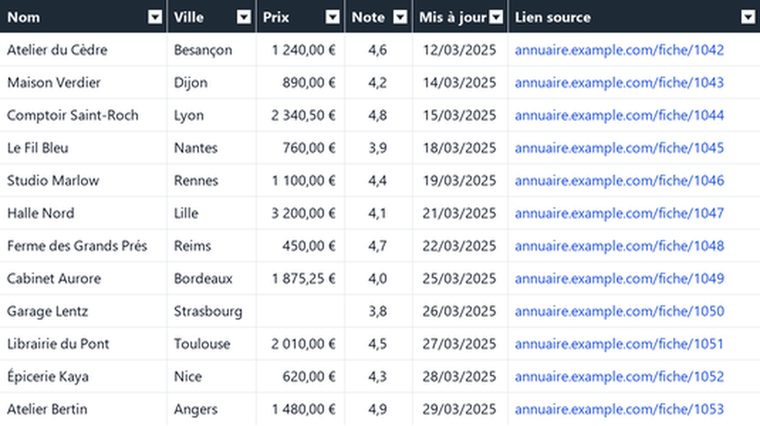760x426 pixels.
Task: Open the Nom column filter dropdown
Action: coord(155,17)
